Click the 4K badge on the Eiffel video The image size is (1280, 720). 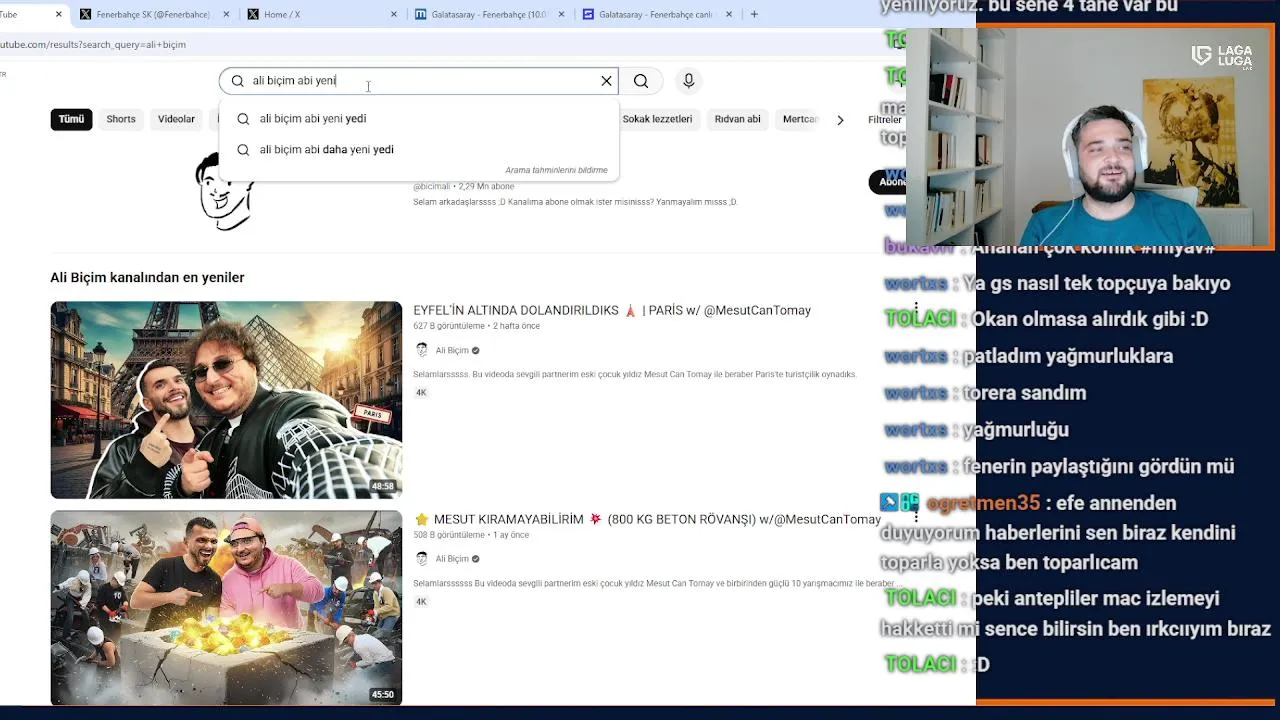tap(421, 393)
